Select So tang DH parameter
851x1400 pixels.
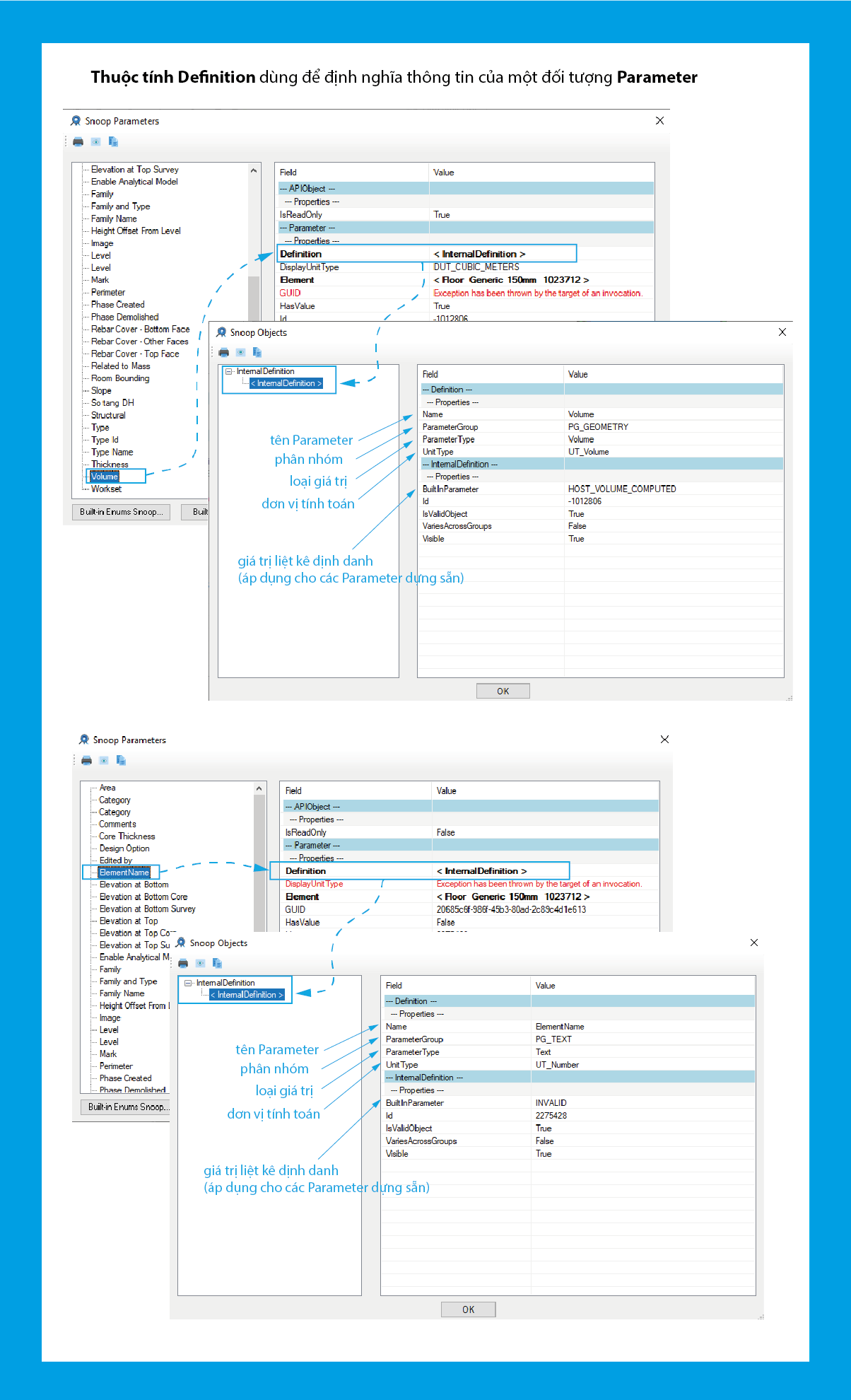pyautogui.click(x=112, y=403)
